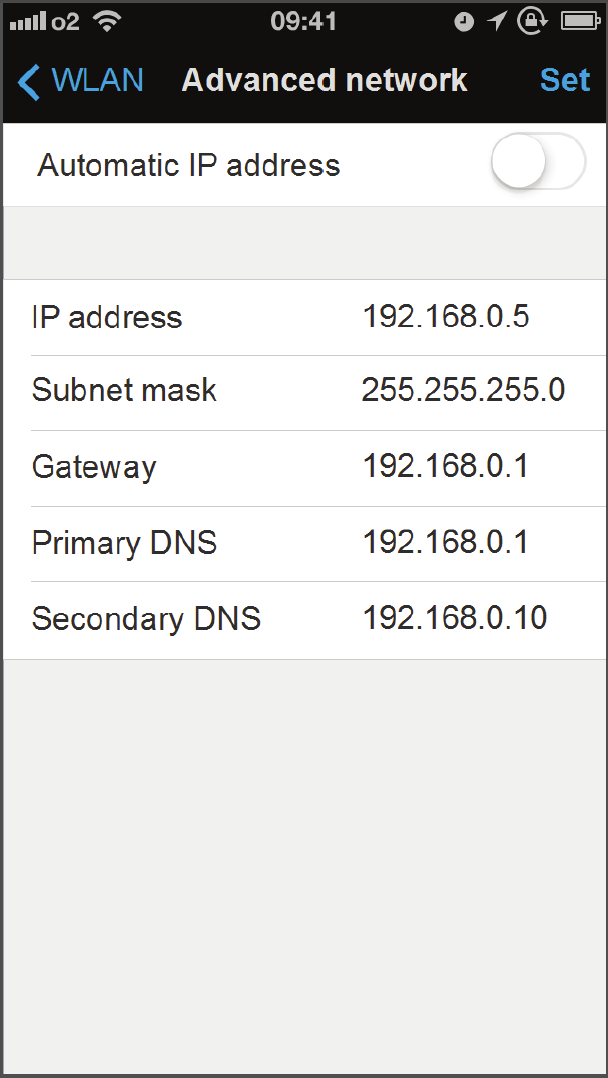The image size is (608, 1078).
Task: Tap the location arrow status icon
Action: pyautogui.click(x=496, y=22)
